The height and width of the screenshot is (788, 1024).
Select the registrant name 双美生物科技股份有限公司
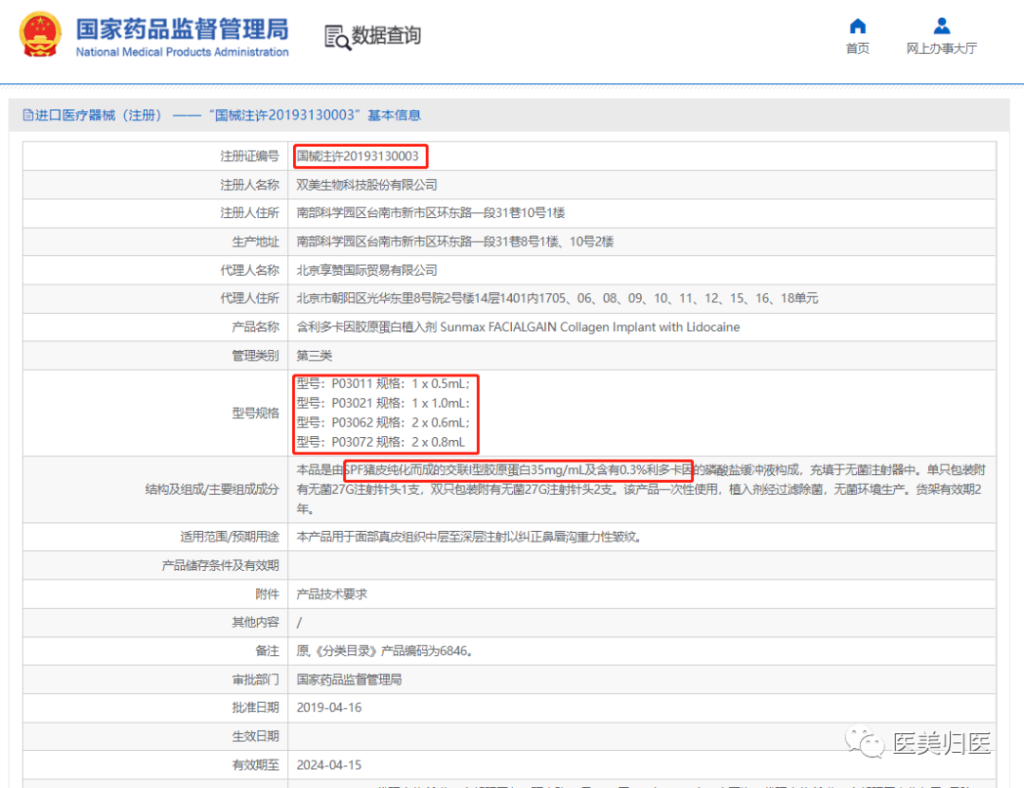point(366,185)
